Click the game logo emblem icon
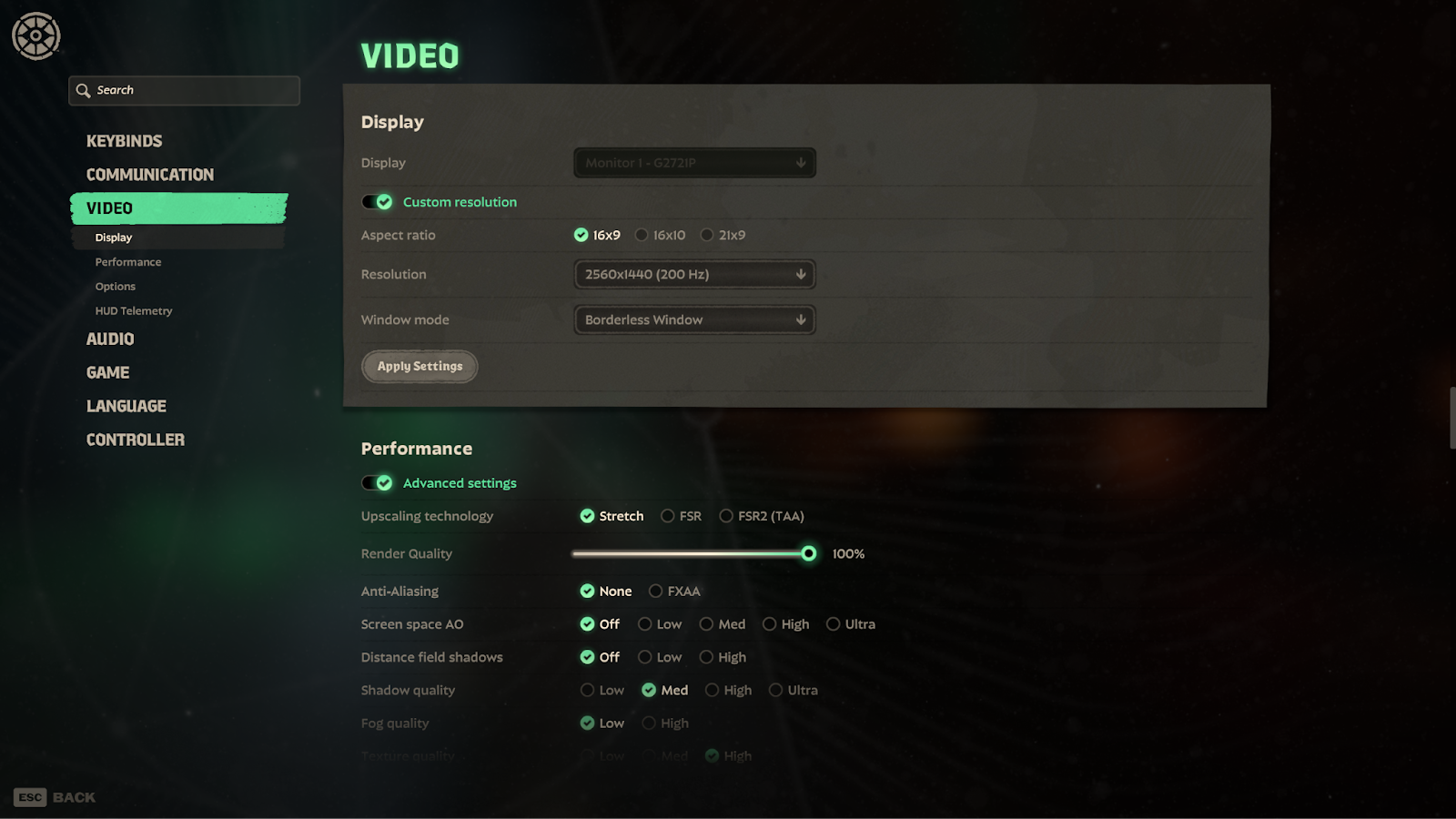The width and height of the screenshot is (1456, 819). pos(36,36)
